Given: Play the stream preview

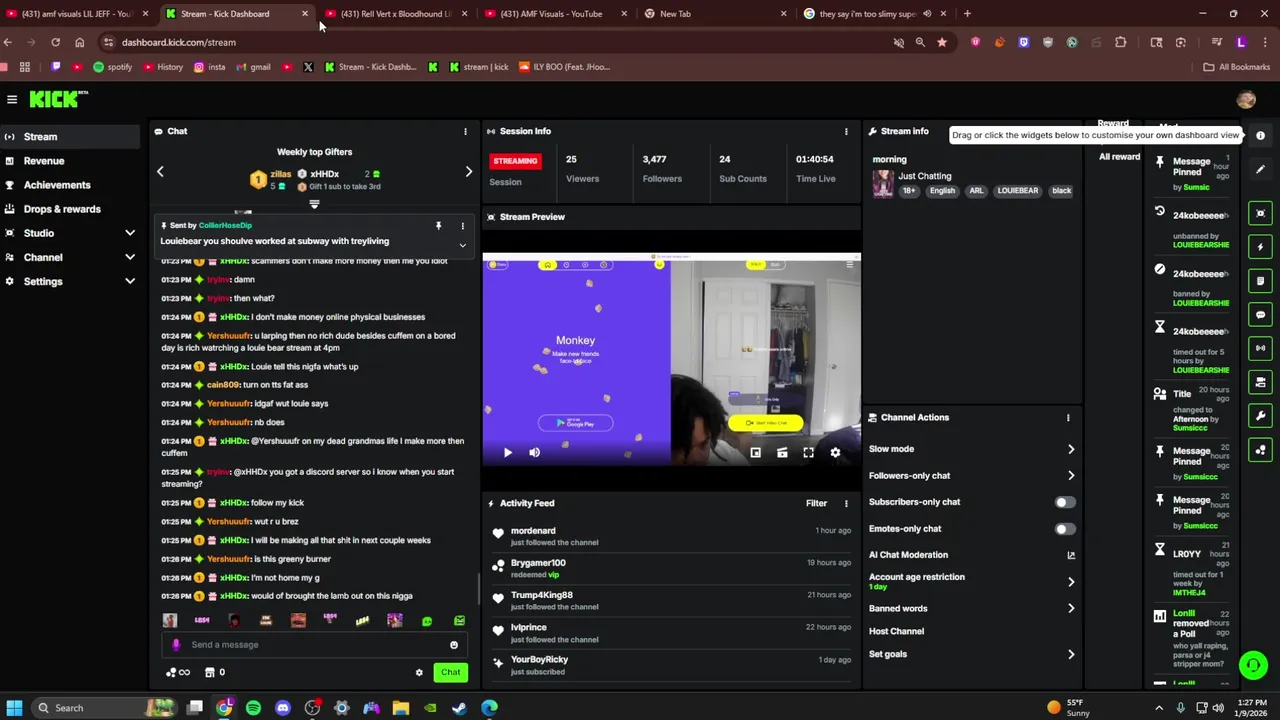Looking at the screenshot, I should coord(508,453).
